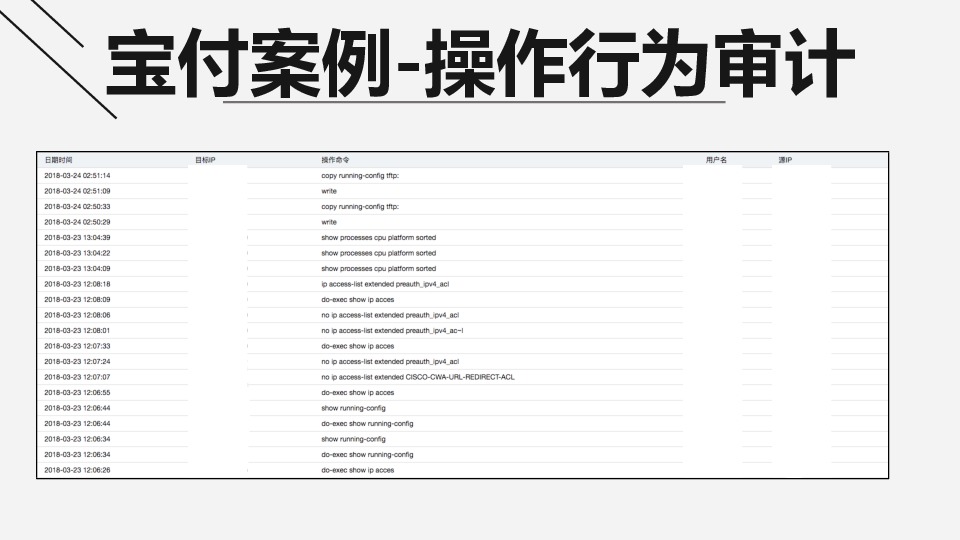Click the 用户名 column header
The width and height of the screenshot is (960, 540).
(716, 160)
